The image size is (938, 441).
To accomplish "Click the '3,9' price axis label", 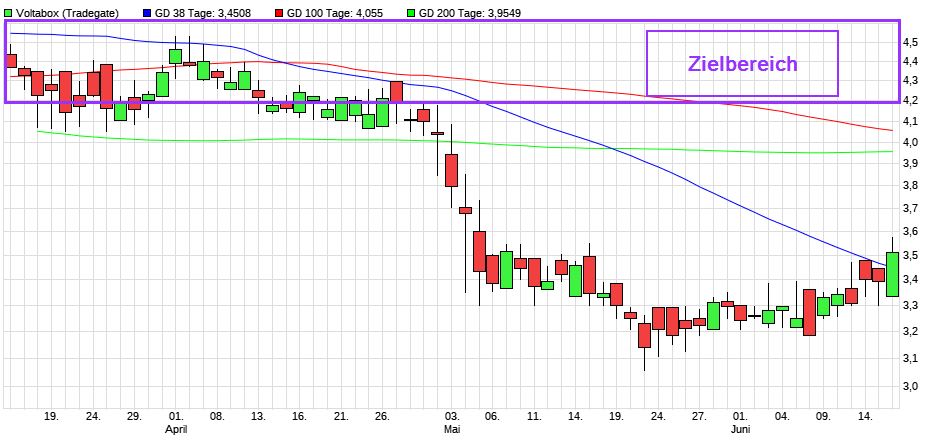I will pos(911,164).
